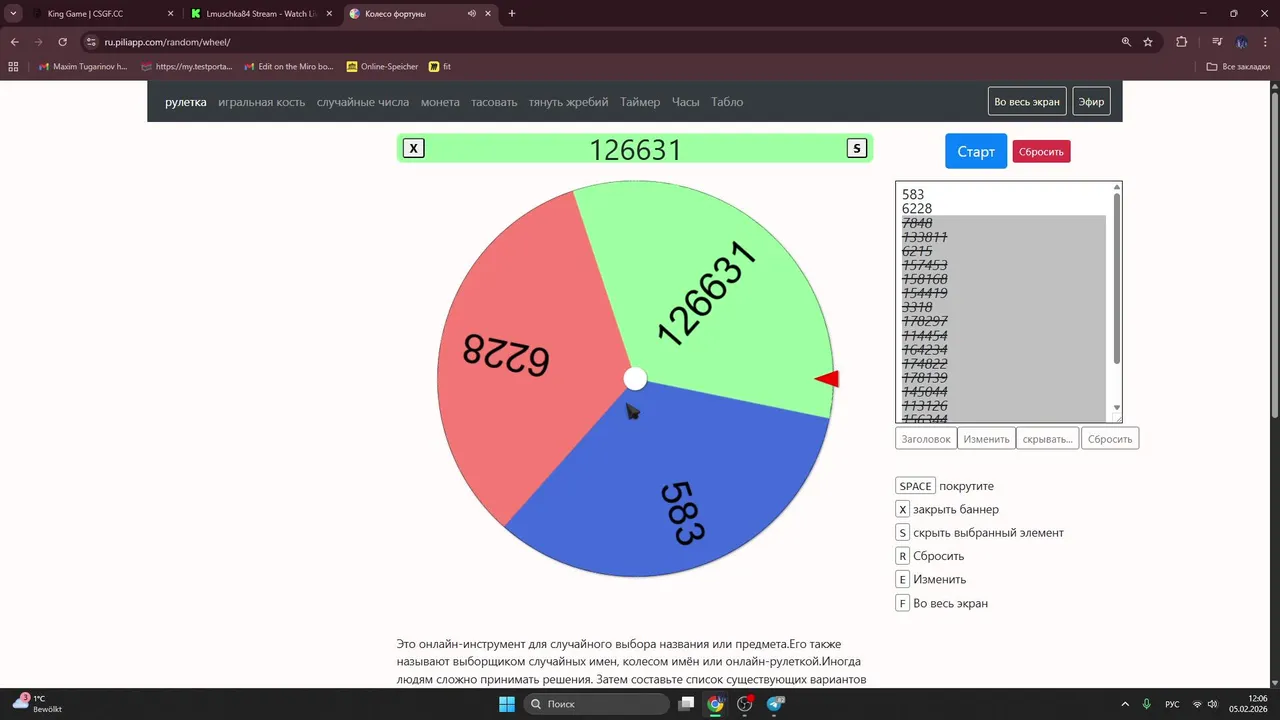Viewport: 1280px width, 720px height.
Task: Close the result banner with X
Action: (413, 148)
